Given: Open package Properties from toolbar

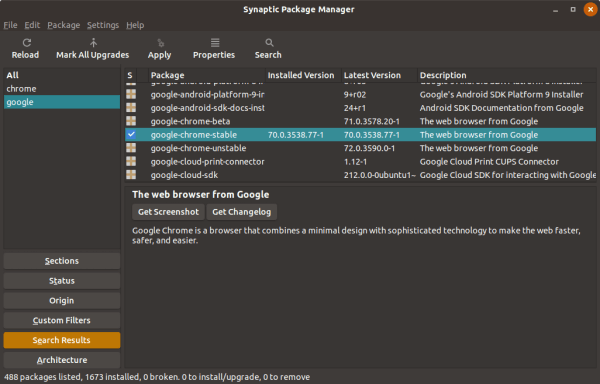Looking at the screenshot, I should tap(215, 42).
